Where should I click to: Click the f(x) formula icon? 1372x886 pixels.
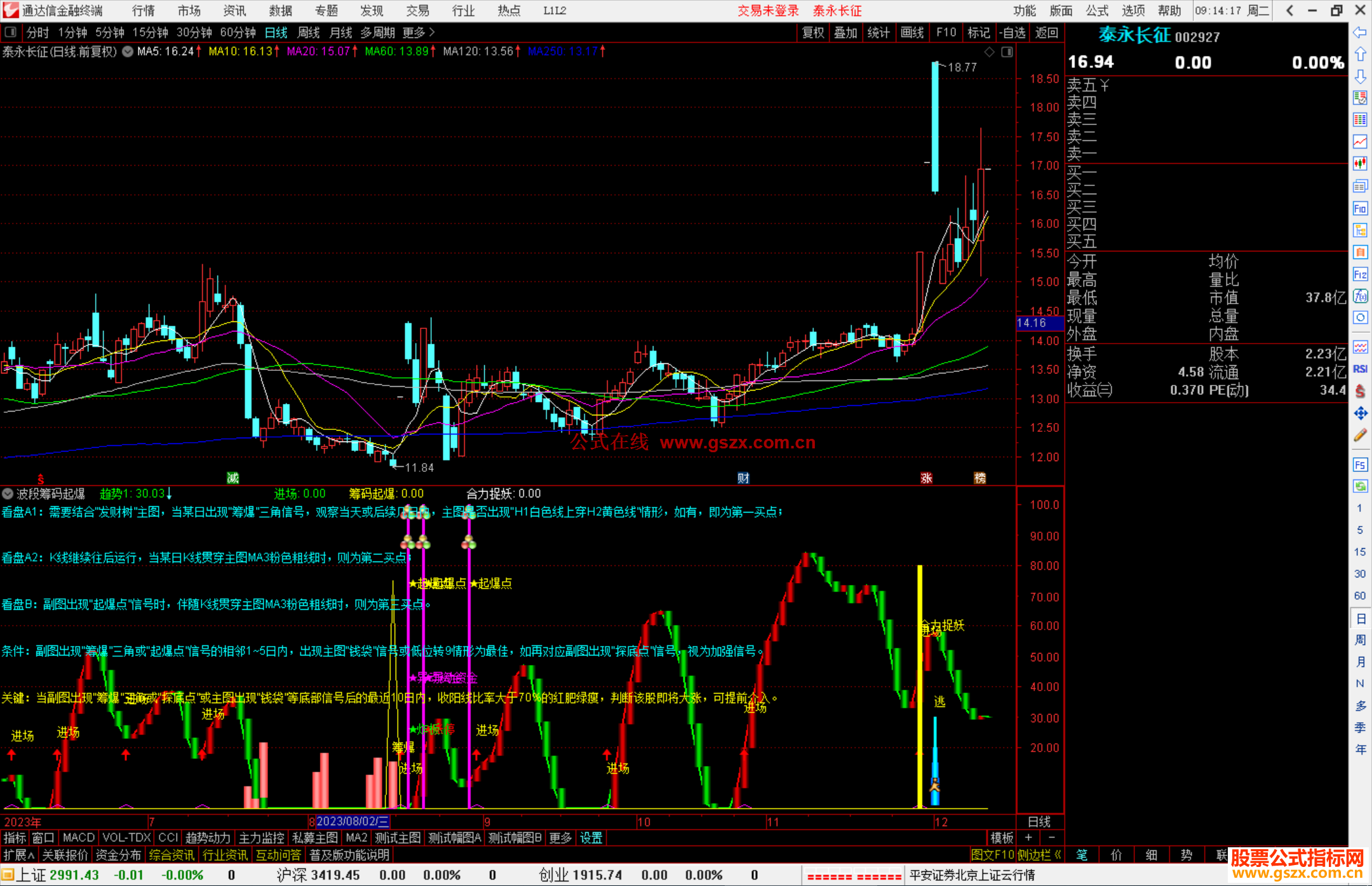[1360, 296]
